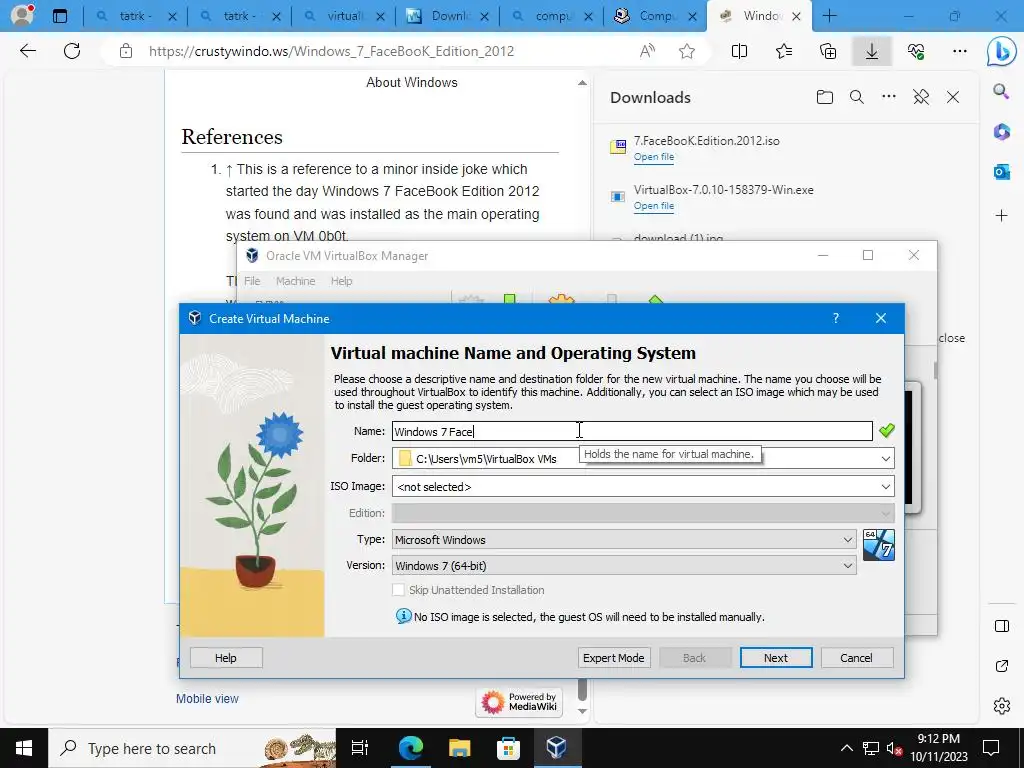Screen dimensions: 1024x768
Task: Add page to favorites star icon
Action: 686,51
